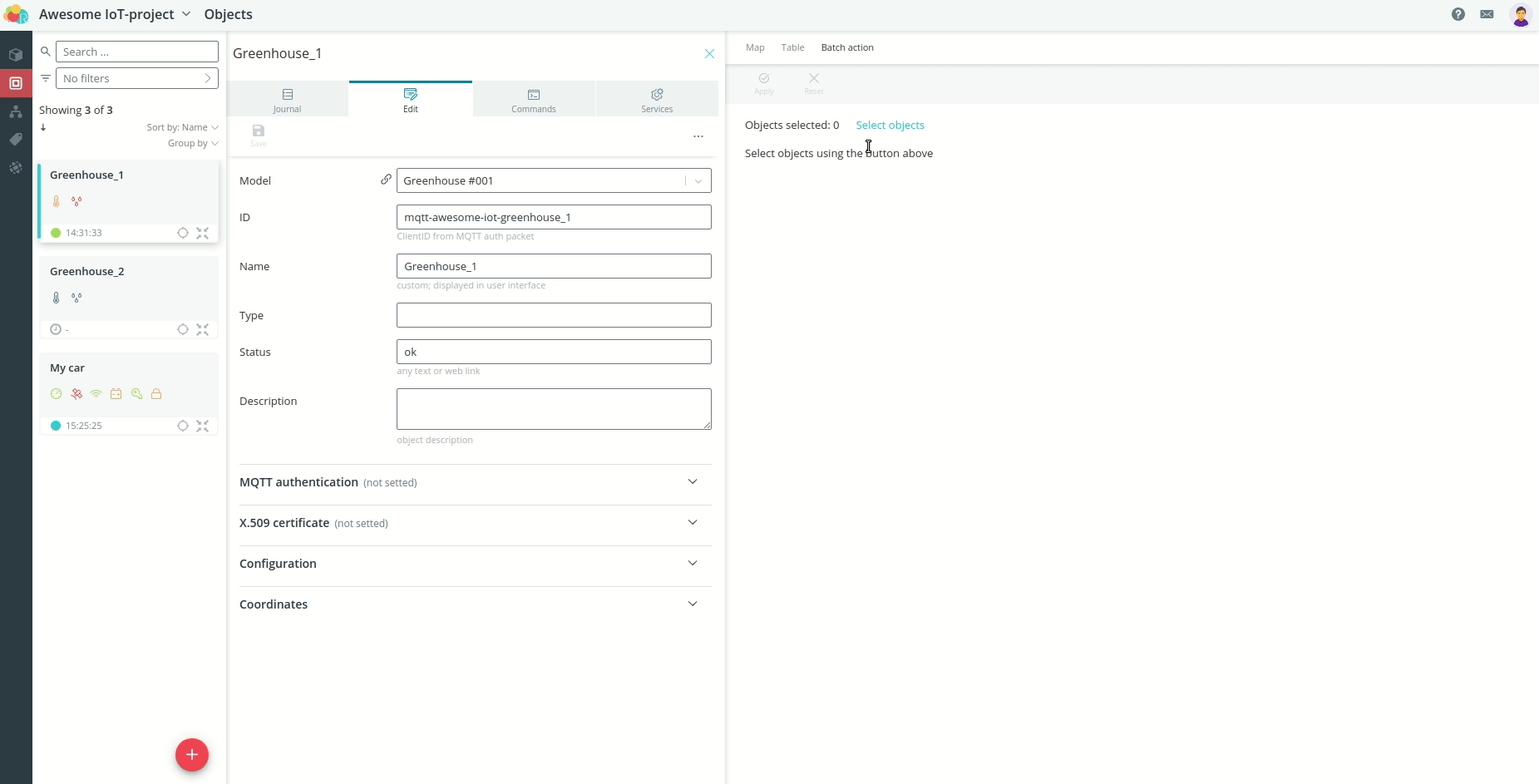Image resolution: width=1539 pixels, height=784 pixels.
Task: Open the help question mark icon
Action: (x=1458, y=14)
